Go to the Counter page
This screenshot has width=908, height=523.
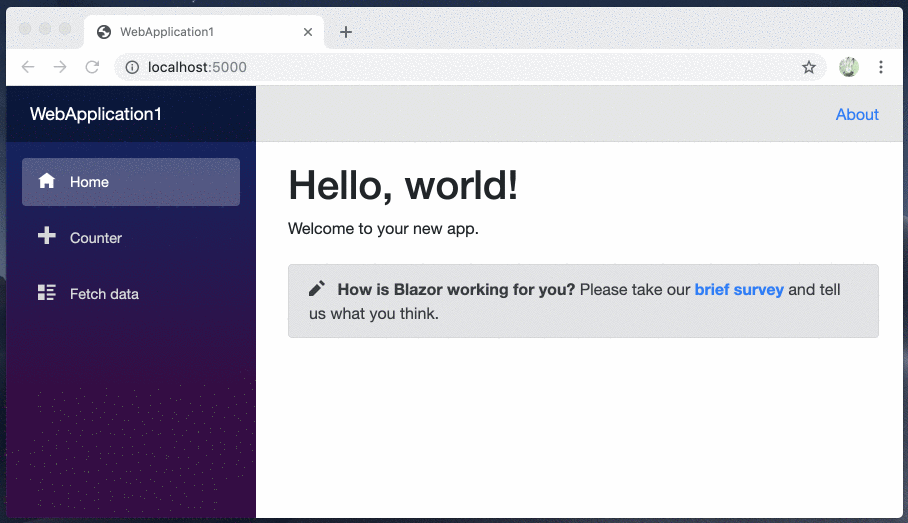click(131, 237)
